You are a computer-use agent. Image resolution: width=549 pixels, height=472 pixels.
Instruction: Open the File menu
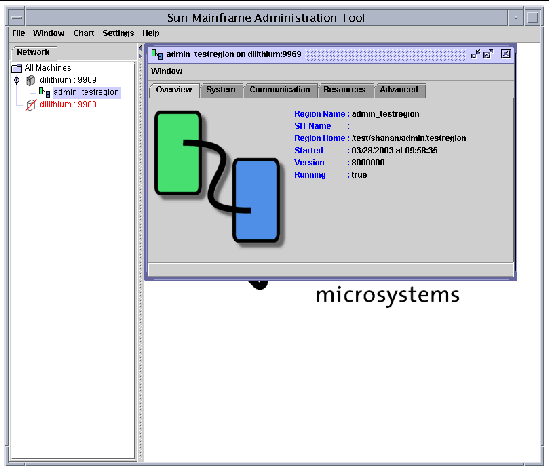point(19,33)
